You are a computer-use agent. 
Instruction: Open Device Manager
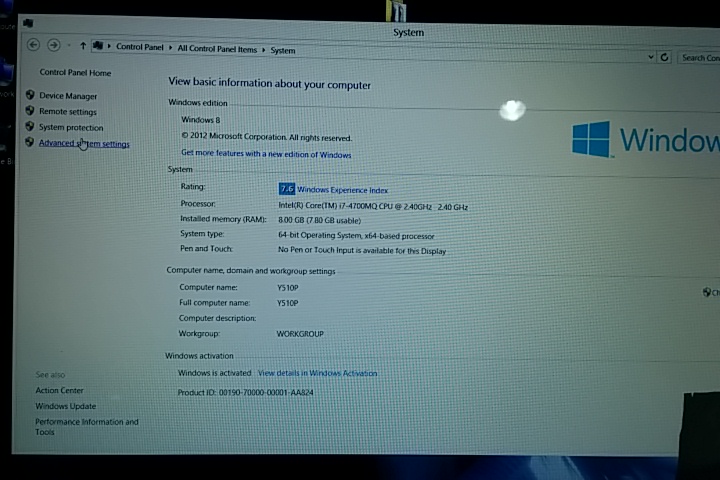pos(68,96)
